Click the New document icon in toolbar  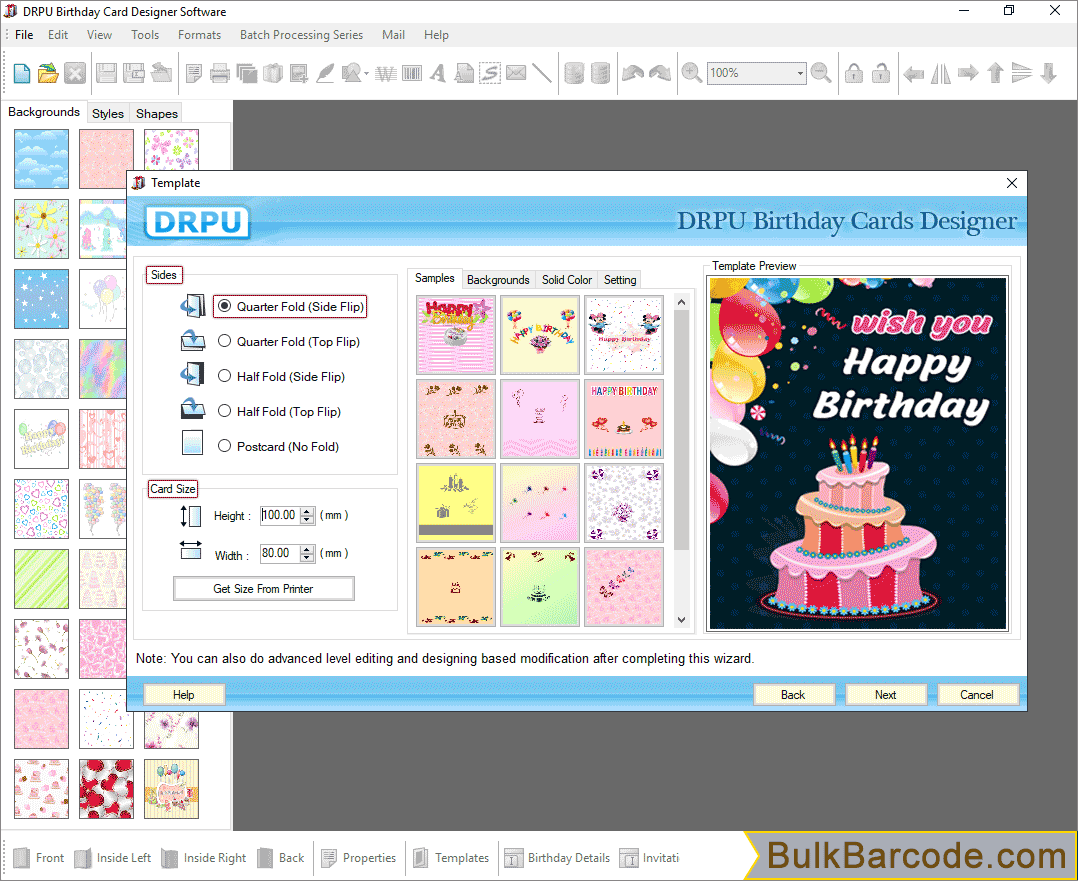[21, 73]
